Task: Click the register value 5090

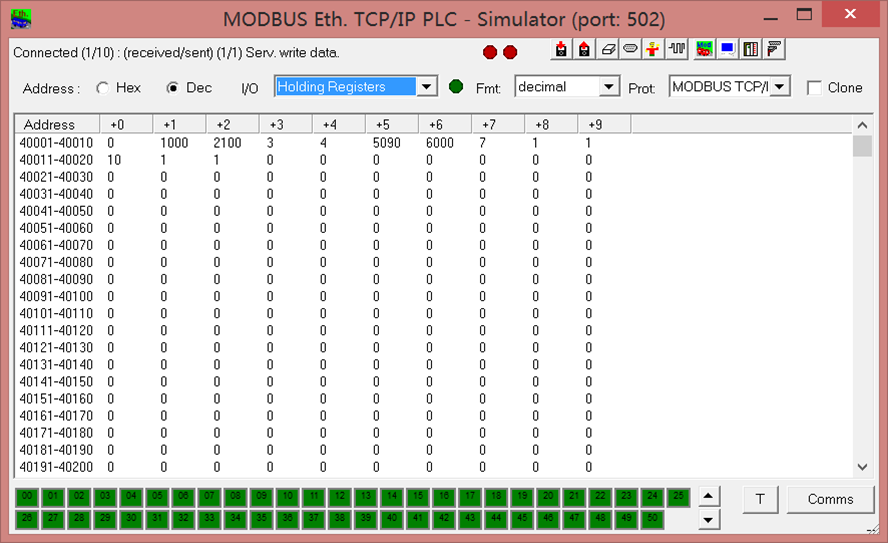Action: (387, 143)
